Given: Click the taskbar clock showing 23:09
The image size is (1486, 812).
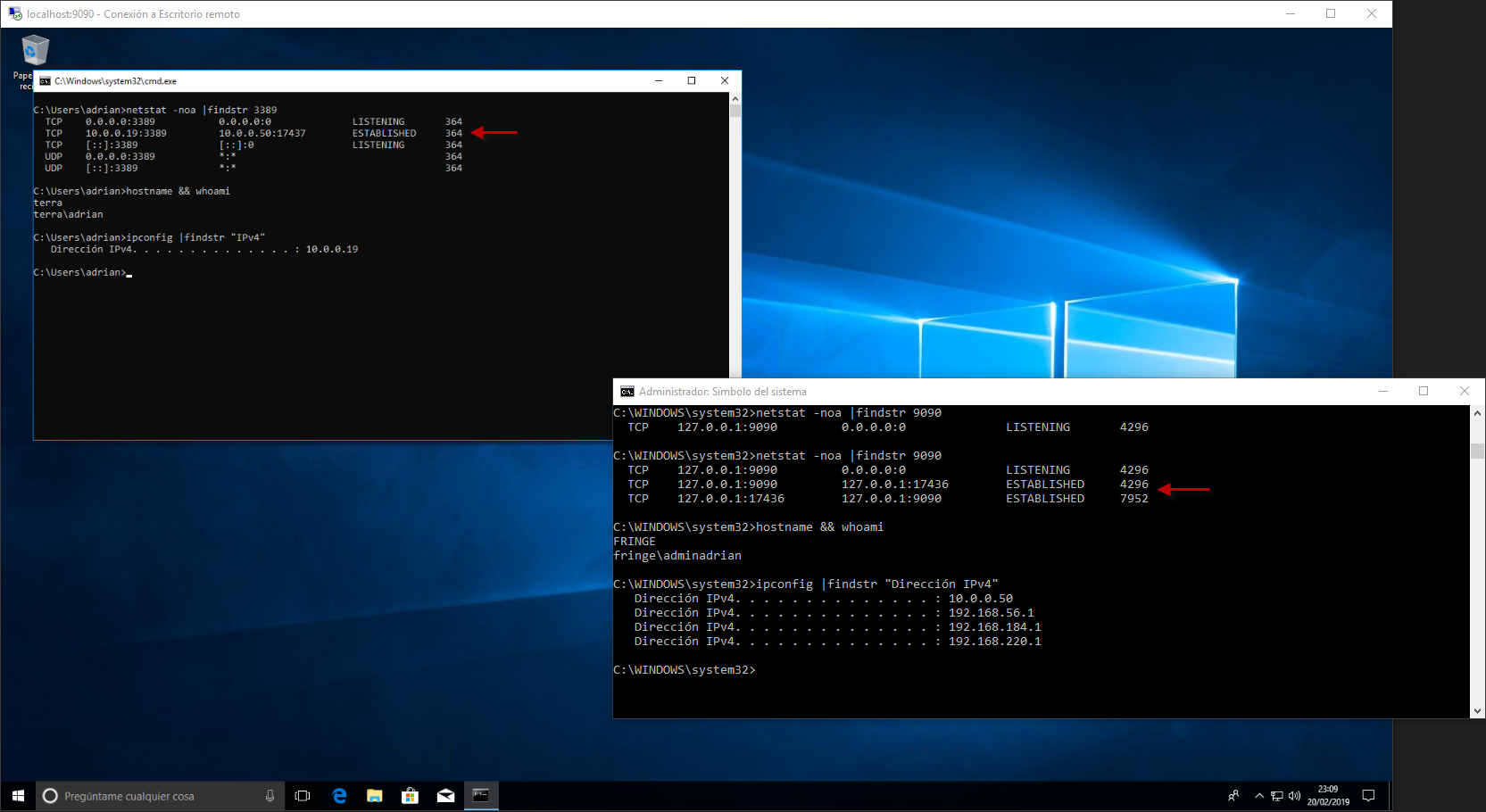Looking at the screenshot, I should 1328,796.
